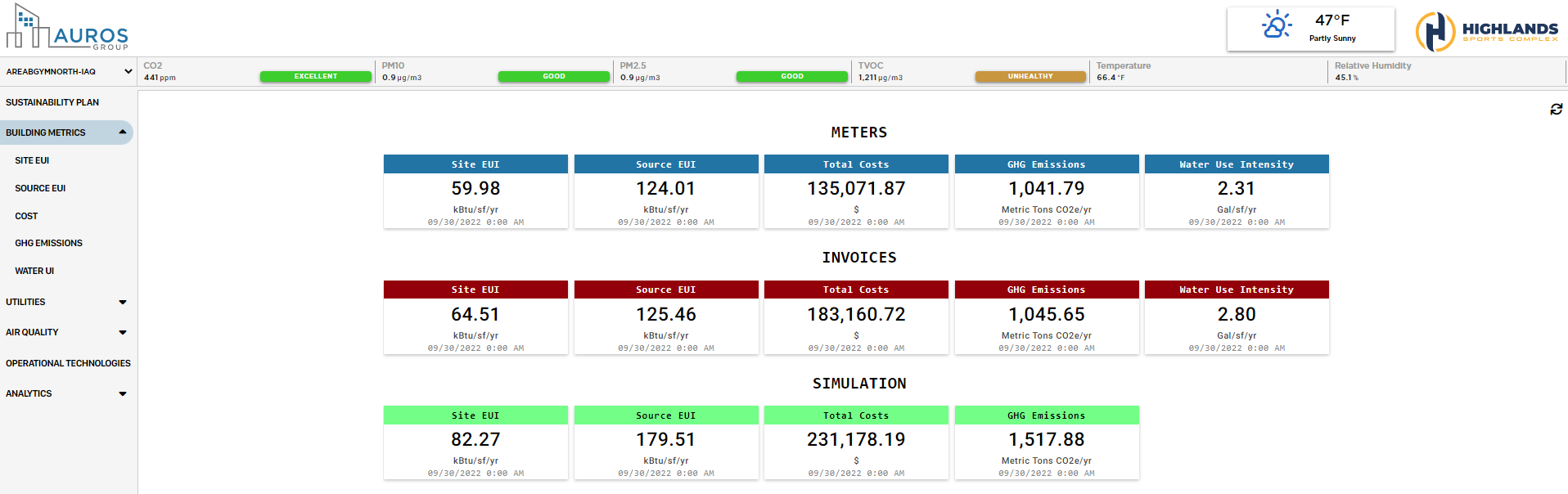The image size is (1568, 494).
Task: Open GHG Emissions in the sidebar
Action: (x=48, y=243)
